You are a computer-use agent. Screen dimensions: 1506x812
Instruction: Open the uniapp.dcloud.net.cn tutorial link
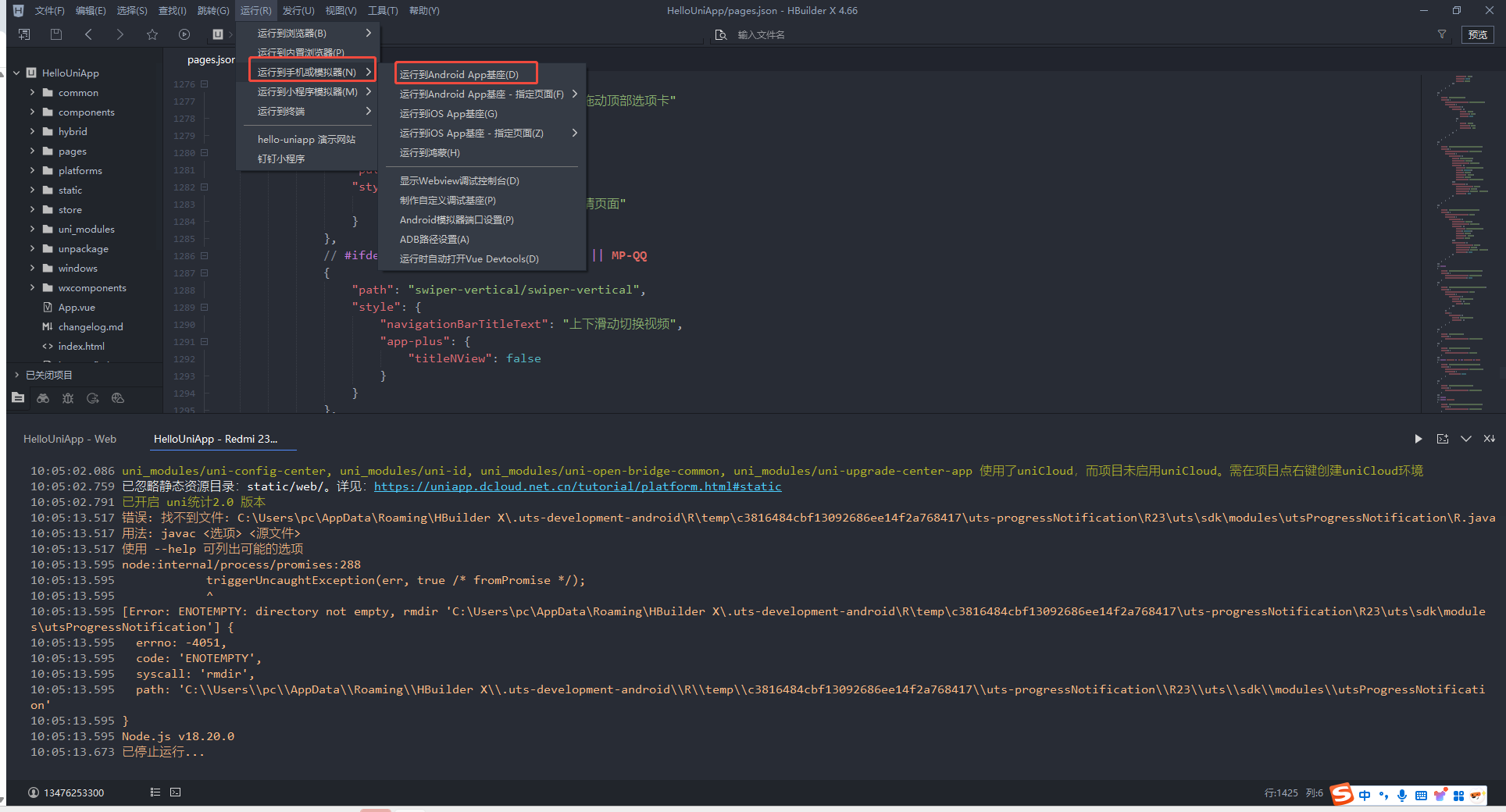pyautogui.click(x=577, y=486)
